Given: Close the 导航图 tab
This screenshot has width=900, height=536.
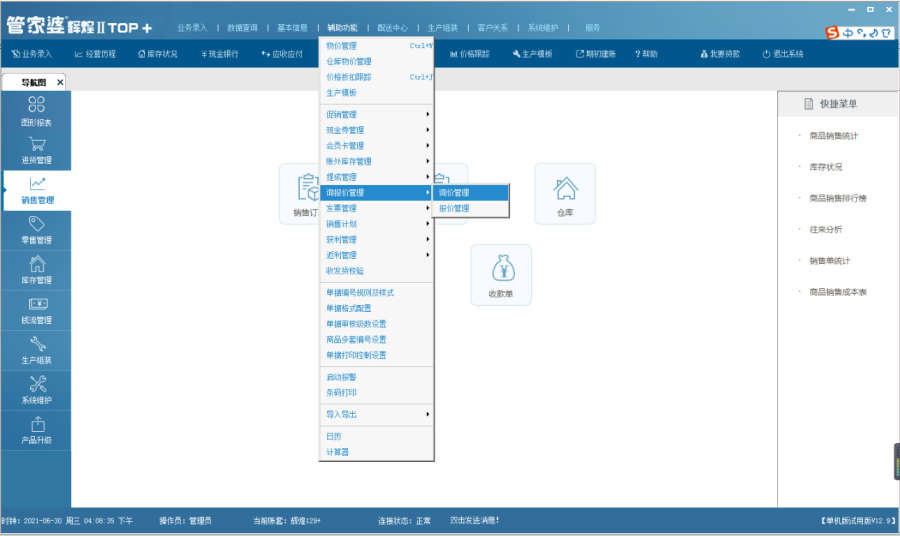Looking at the screenshot, I should coord(60,83).
